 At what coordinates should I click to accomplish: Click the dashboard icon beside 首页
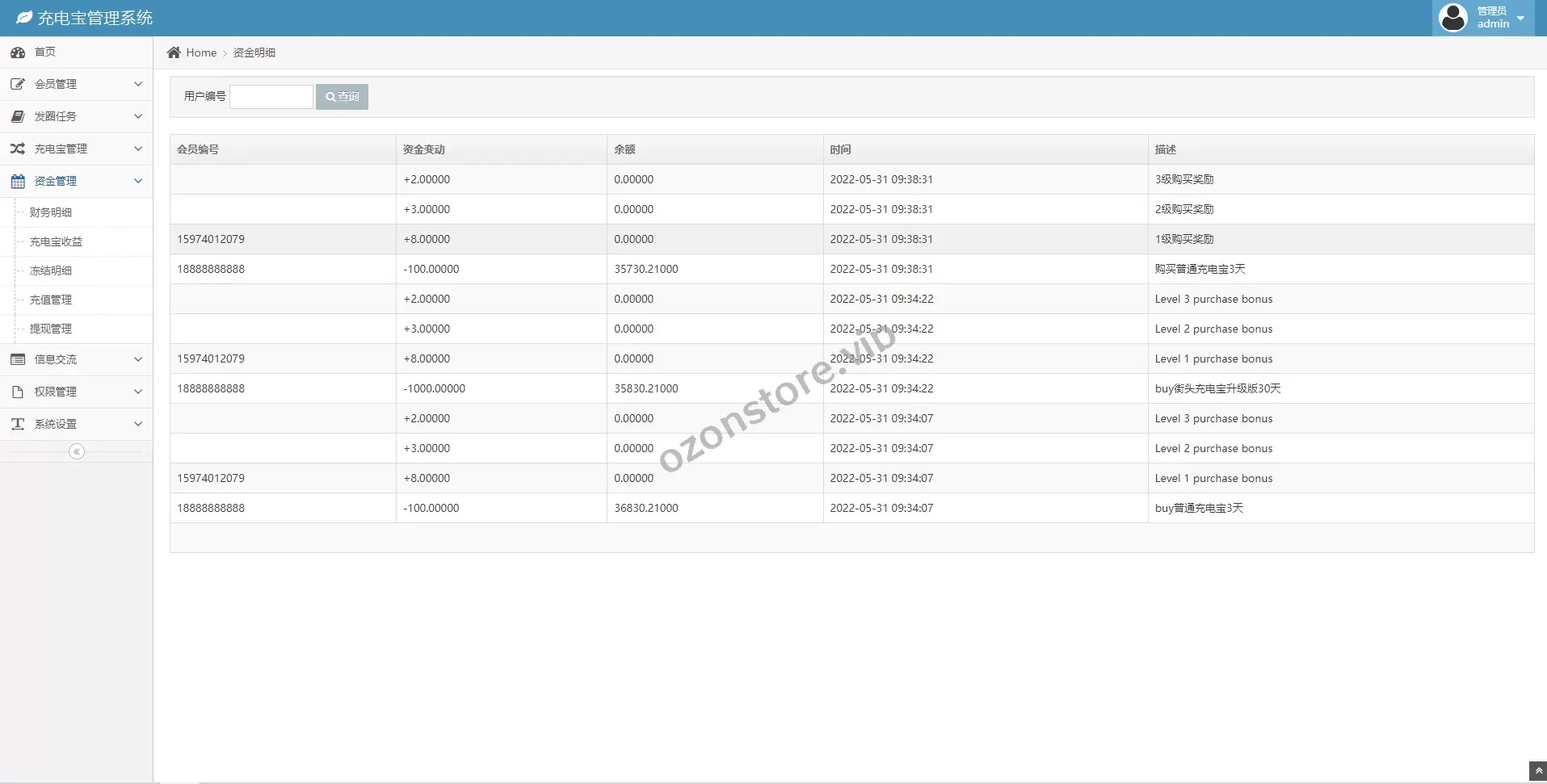click(x=18, y=52)
